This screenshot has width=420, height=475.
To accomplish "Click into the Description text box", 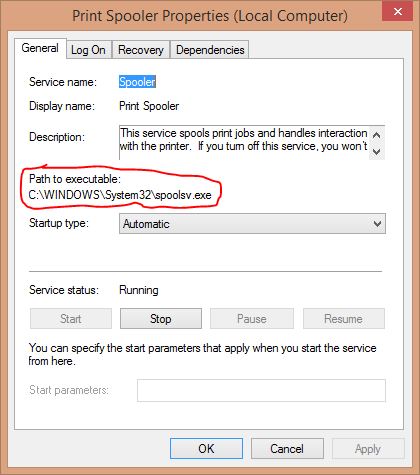I will pos(244,142).
